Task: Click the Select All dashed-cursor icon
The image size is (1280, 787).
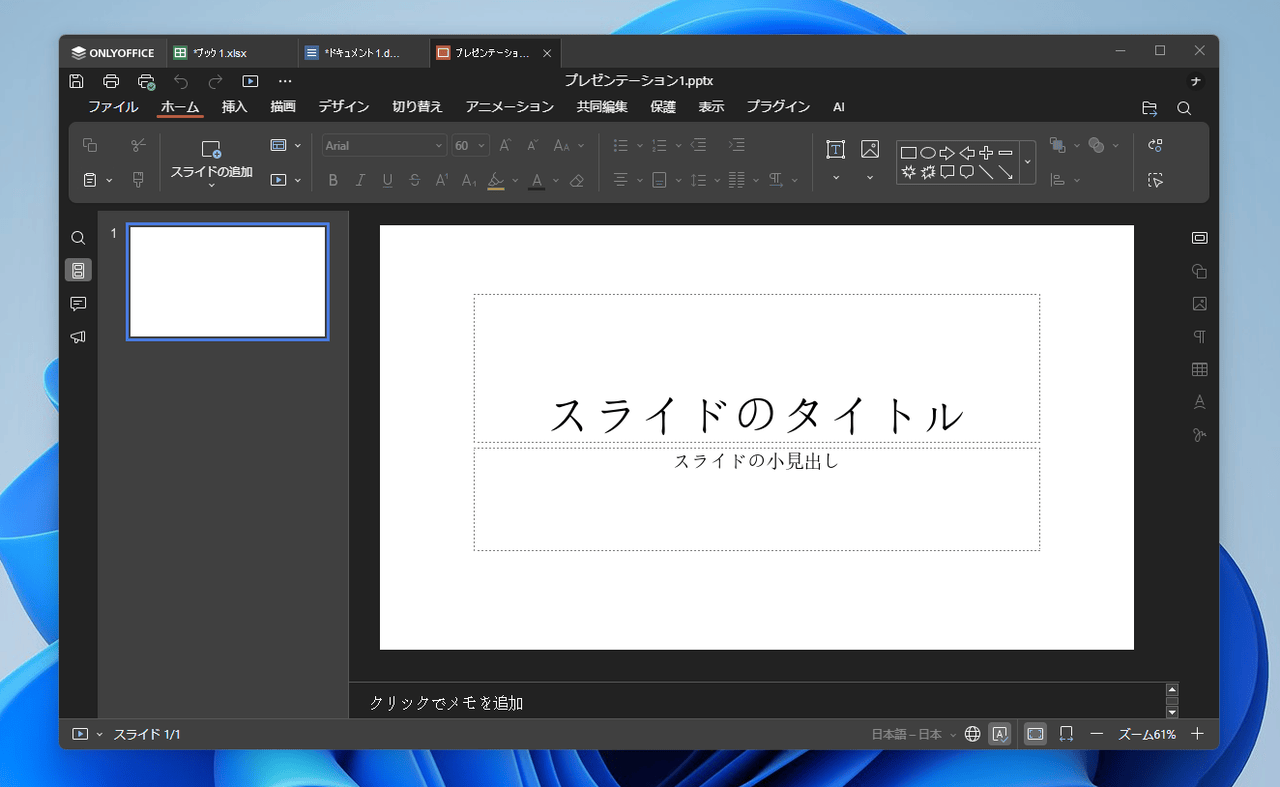Action: coord(1156,180)
